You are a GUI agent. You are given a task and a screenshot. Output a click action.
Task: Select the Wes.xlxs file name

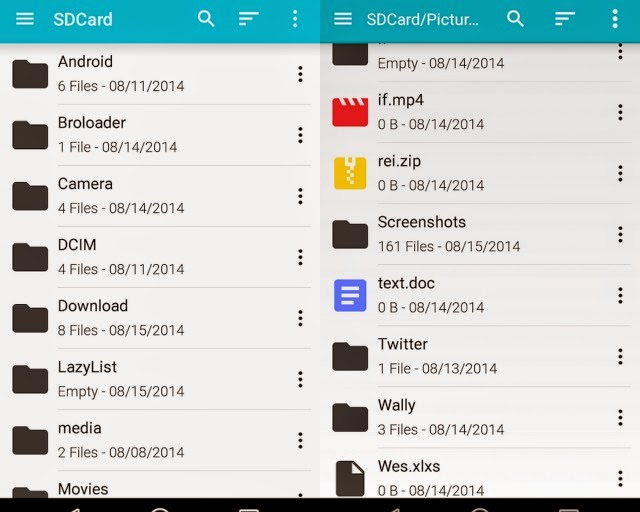(409, 466)
